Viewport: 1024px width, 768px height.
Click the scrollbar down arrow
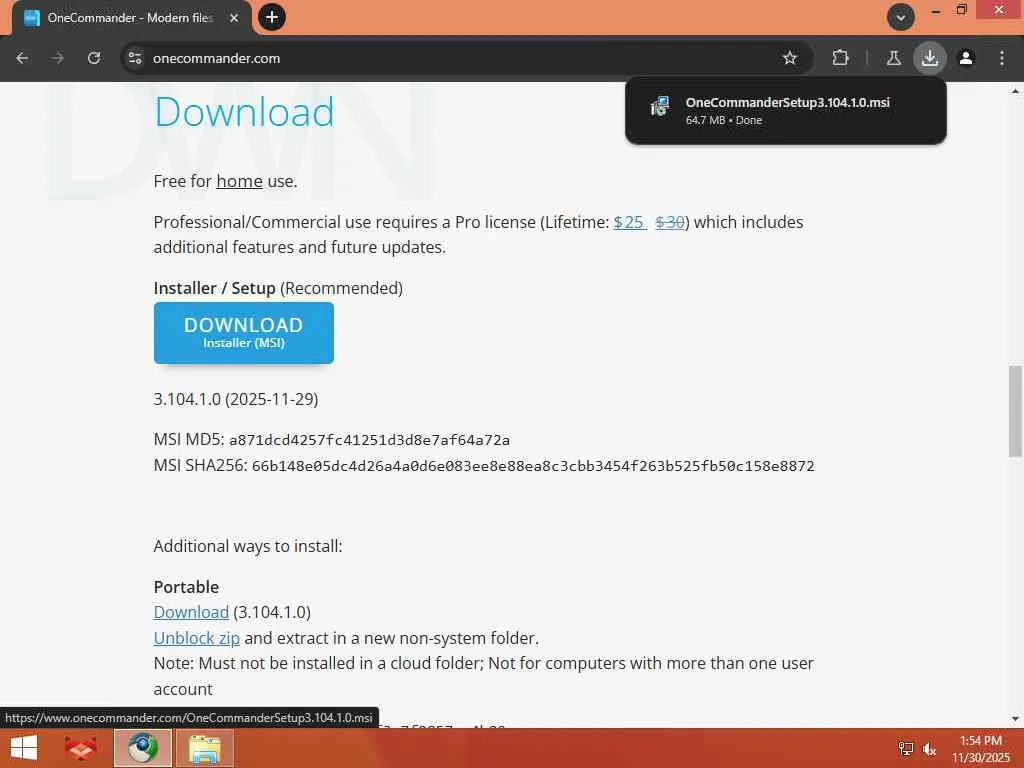(x=1015, y=719)
